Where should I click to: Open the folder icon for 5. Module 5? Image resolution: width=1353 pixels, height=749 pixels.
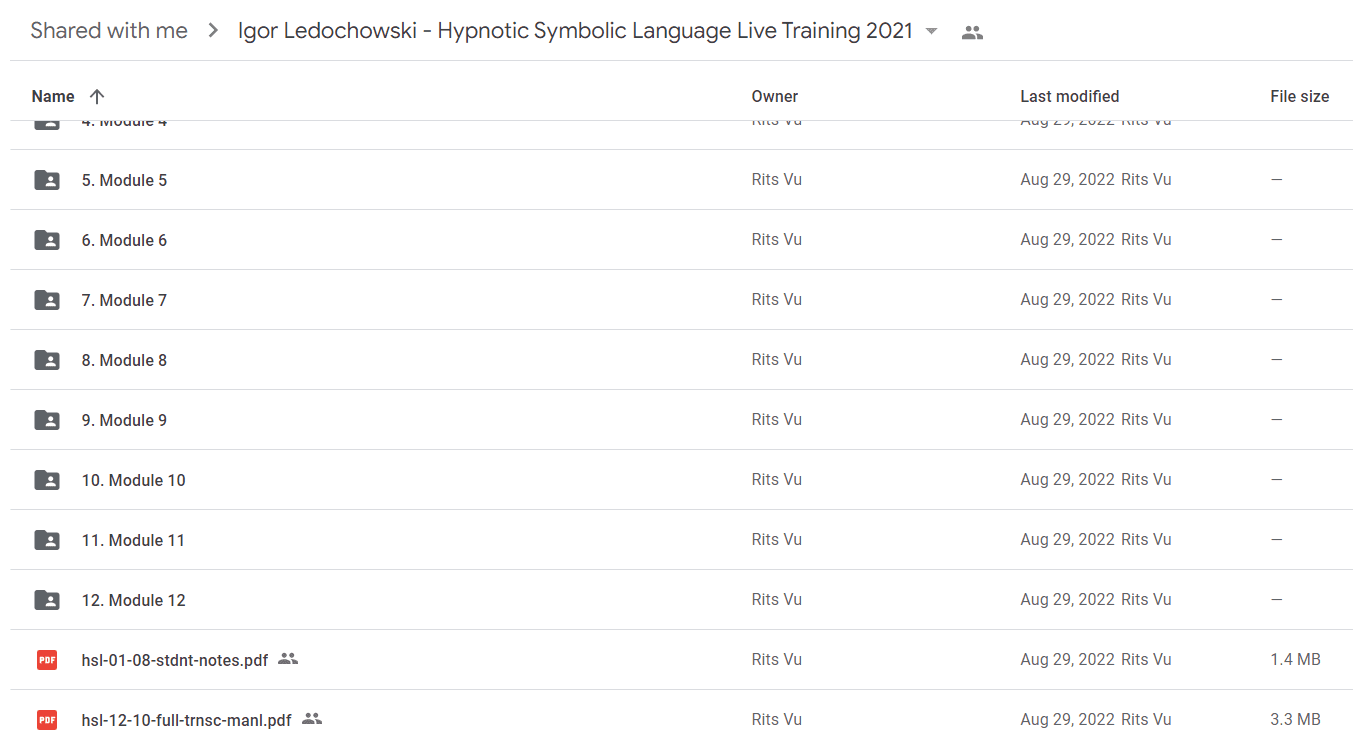pos(47,180)
